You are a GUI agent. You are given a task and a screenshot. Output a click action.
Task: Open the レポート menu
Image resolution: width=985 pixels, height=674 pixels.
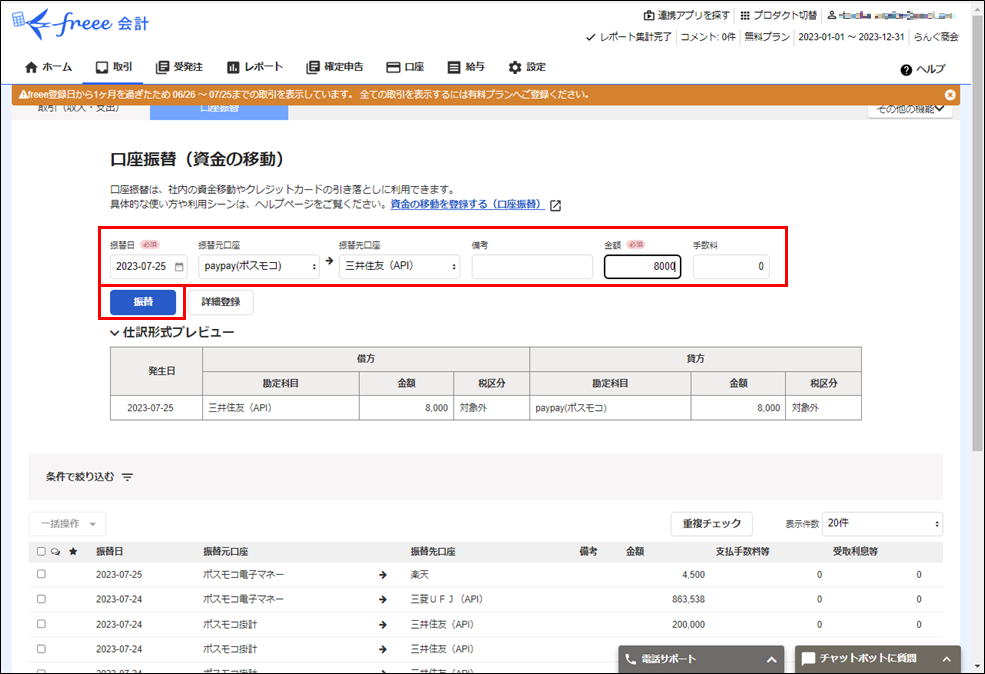pyautogui.click(x=254, y=67)
